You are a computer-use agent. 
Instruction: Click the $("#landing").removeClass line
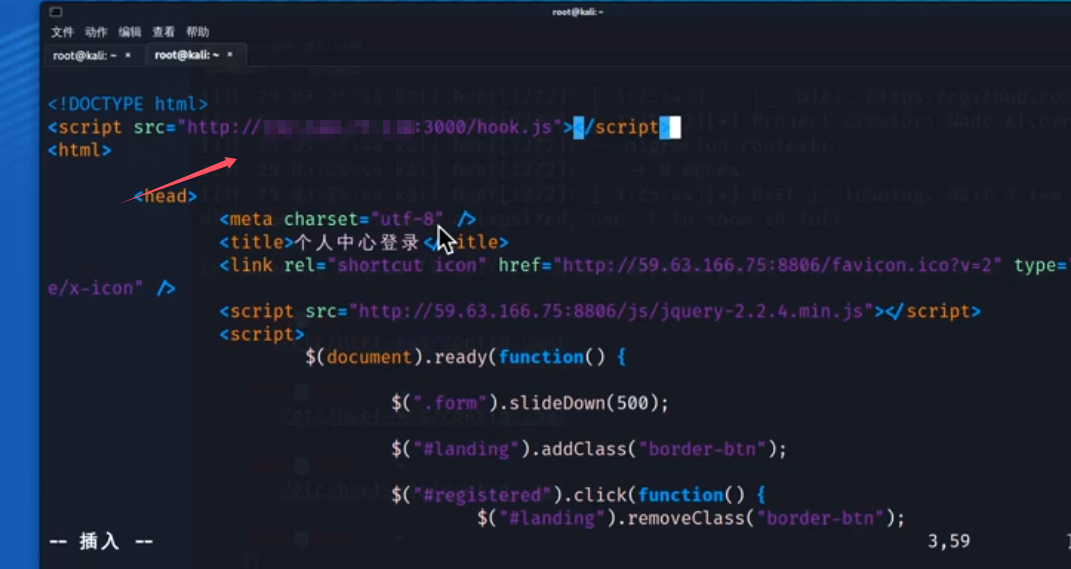pyautogui.click(x=691, y=518)
